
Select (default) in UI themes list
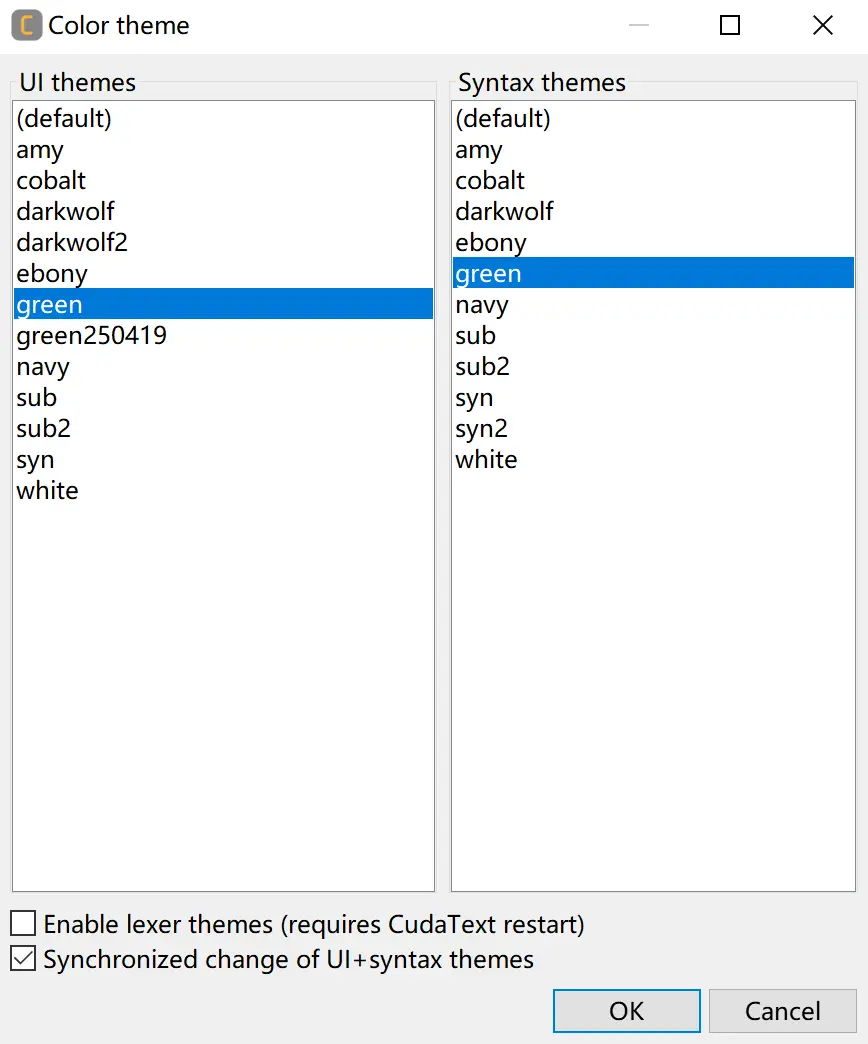pyautogui.click(x=64, y=119)
